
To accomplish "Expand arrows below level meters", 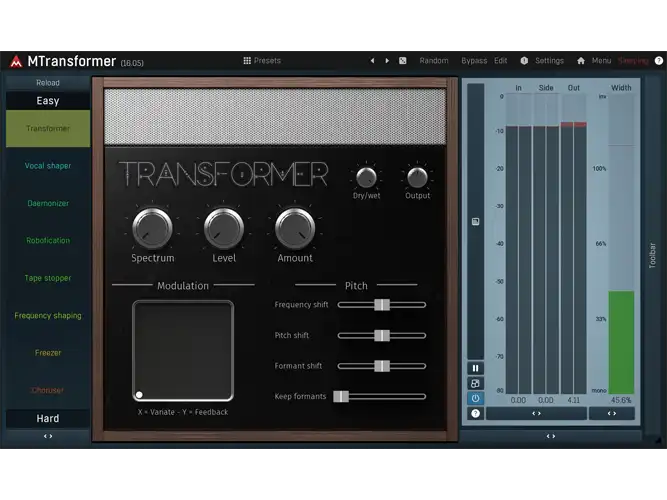I will coord(536,413).
